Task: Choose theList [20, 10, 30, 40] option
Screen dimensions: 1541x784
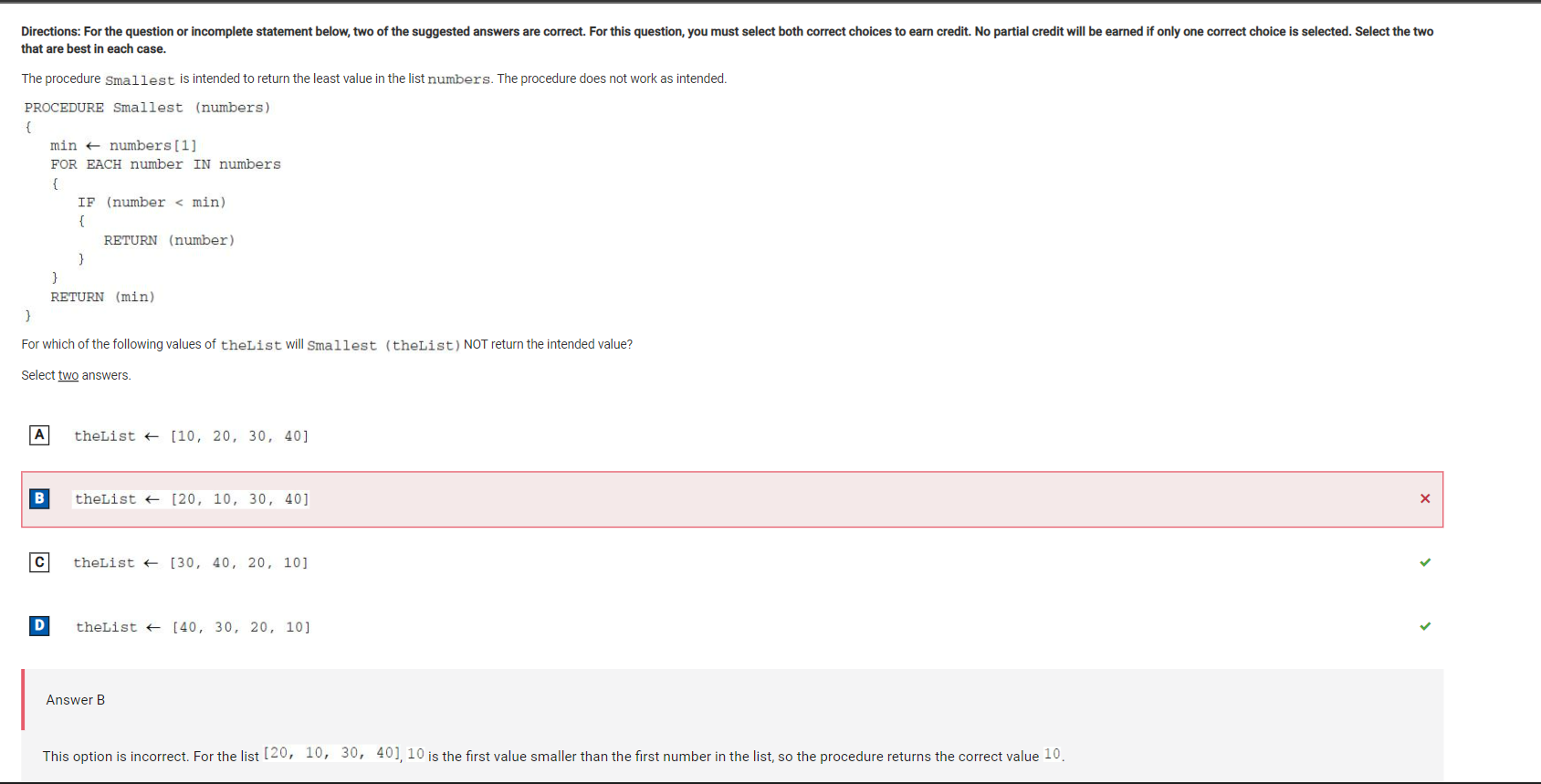Action: tap(192, 499)
